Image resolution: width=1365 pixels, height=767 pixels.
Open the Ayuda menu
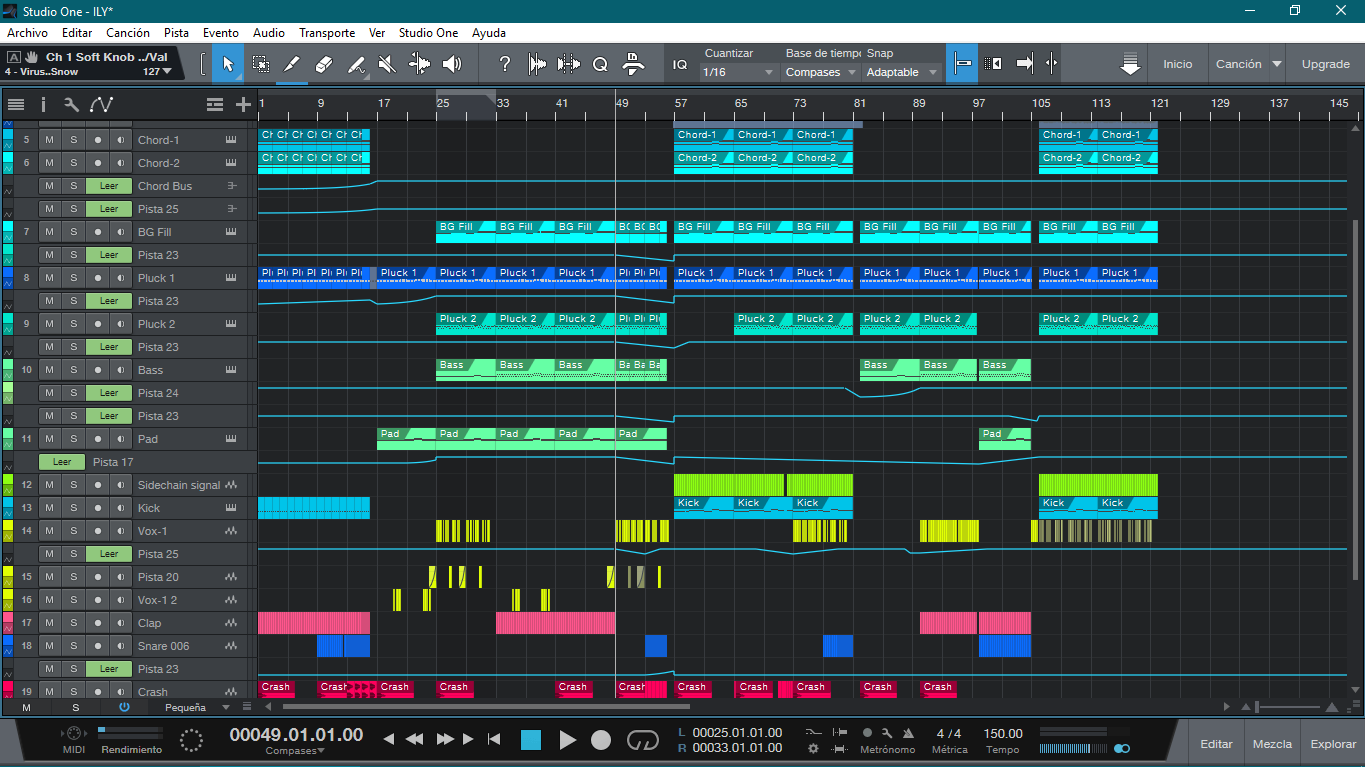(489, 33)
